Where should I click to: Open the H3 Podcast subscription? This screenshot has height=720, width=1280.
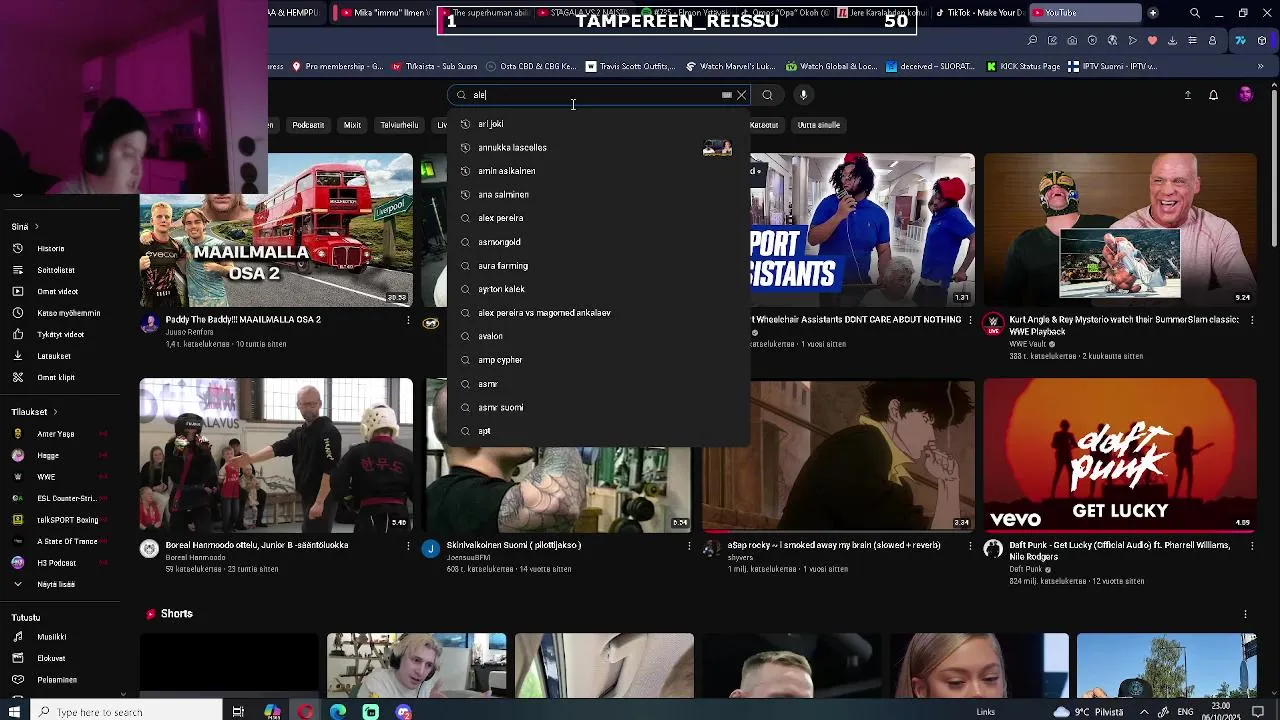coord(57,563)
